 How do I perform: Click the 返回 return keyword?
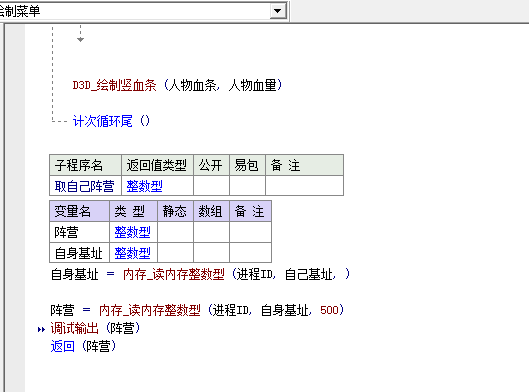[62, 346]
